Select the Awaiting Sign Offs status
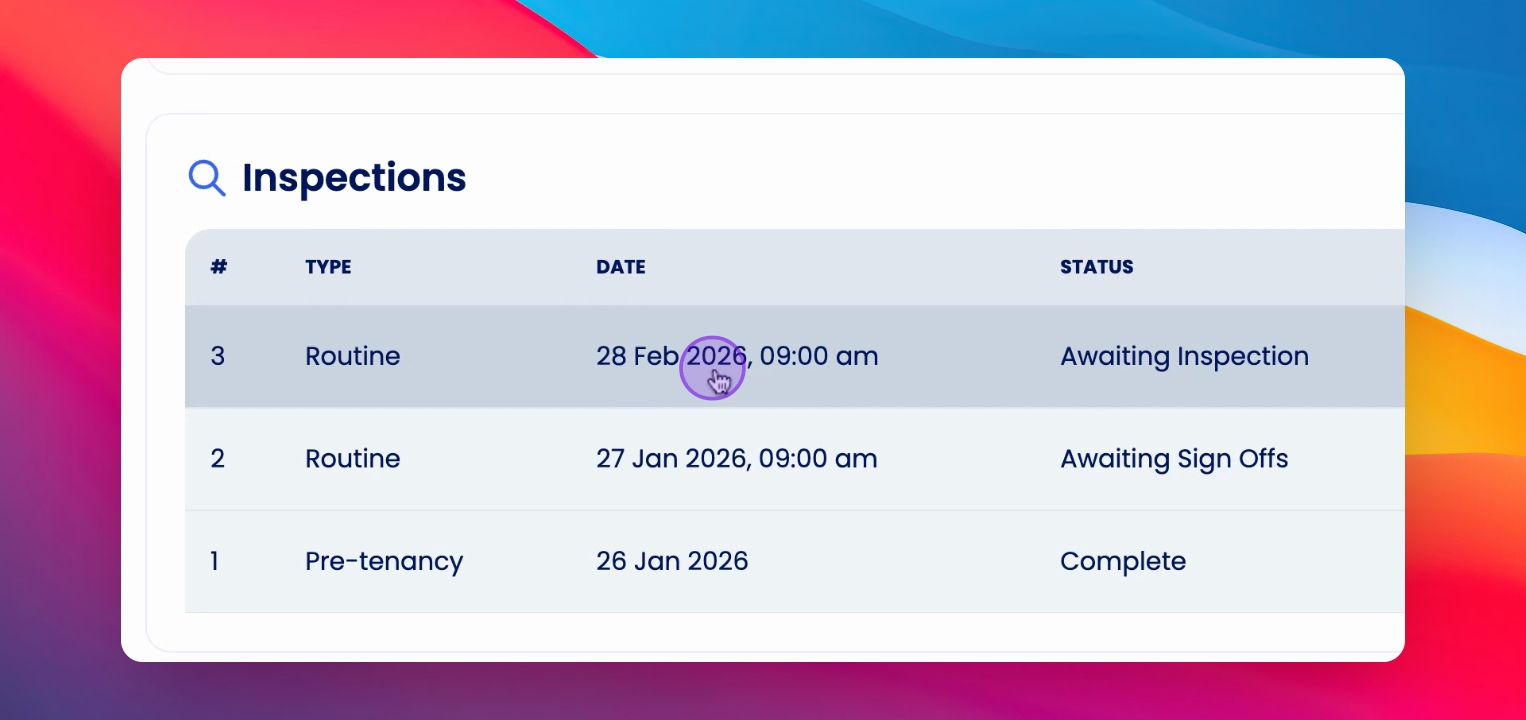The height and width of the screenshot is (720, 1526). 1174,459
